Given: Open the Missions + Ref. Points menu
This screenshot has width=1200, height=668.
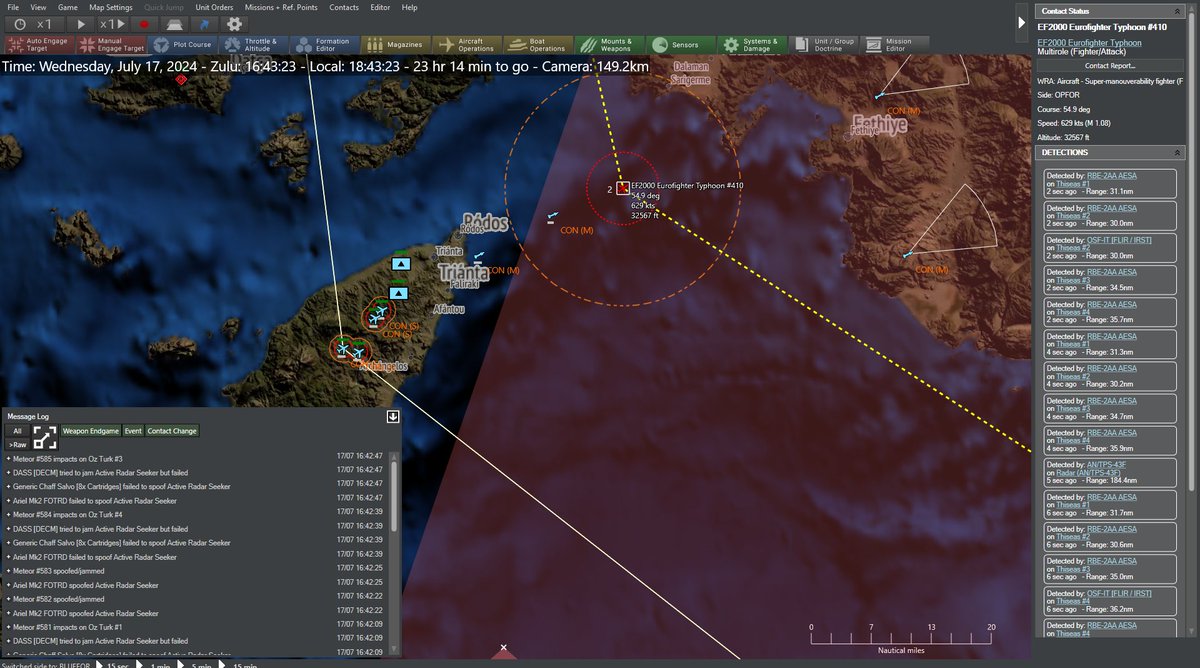Looking at the screenshot, I should (281, 7).
